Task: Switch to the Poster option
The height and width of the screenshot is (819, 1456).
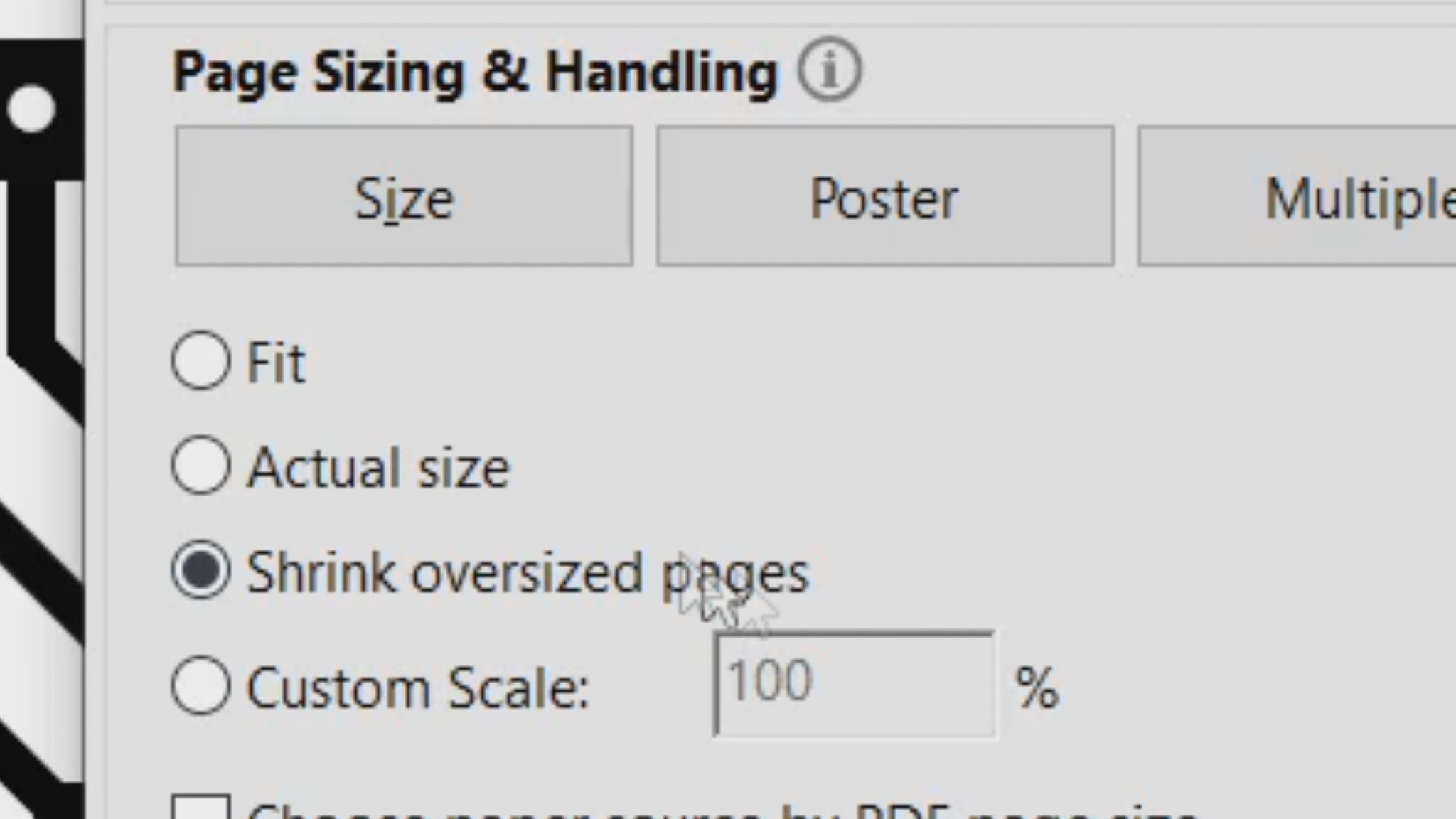Action: tap(884, 196)
